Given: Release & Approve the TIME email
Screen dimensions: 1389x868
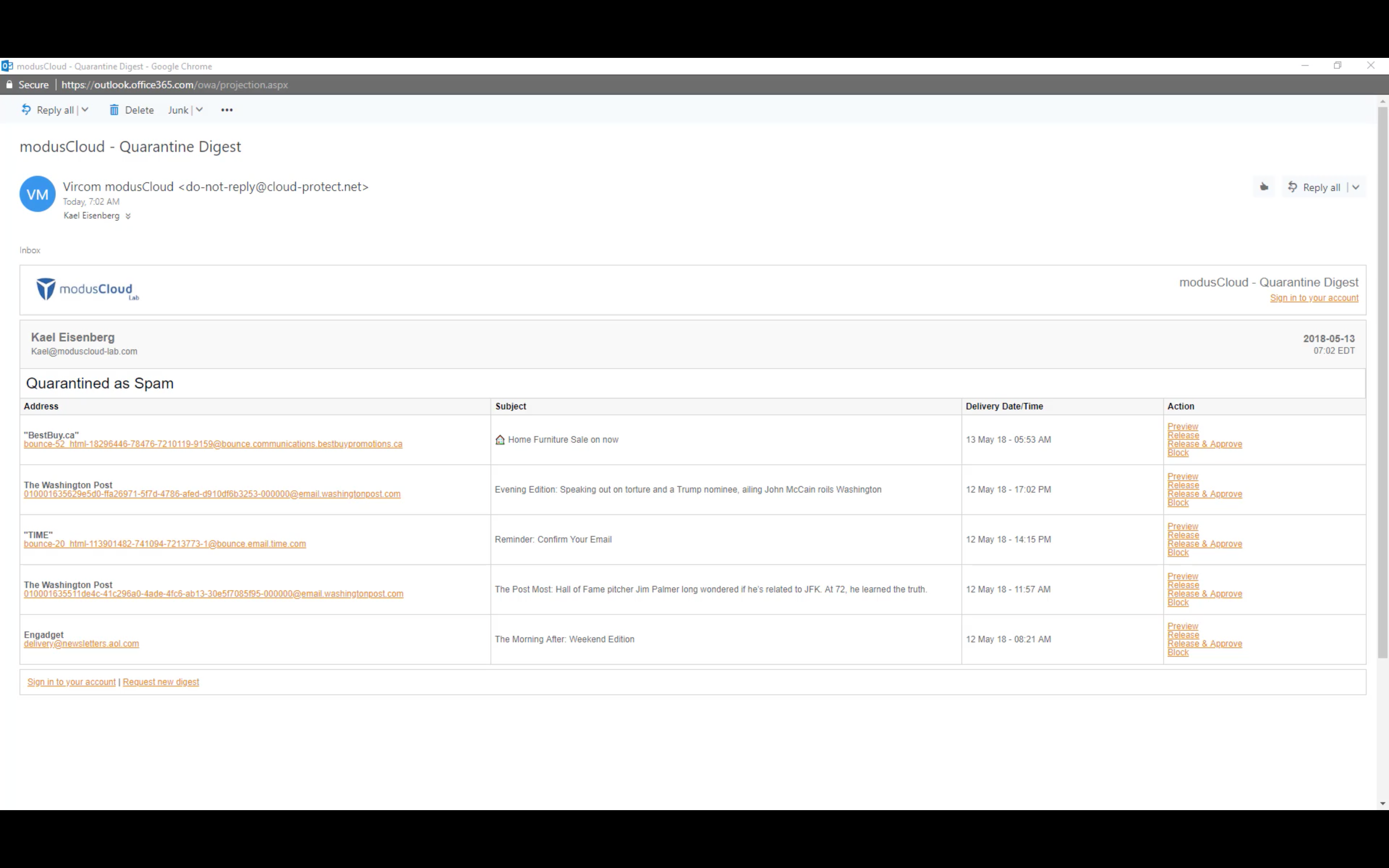Looking at the screenshot, I should pyautogui.click(x=1204, y=543).
